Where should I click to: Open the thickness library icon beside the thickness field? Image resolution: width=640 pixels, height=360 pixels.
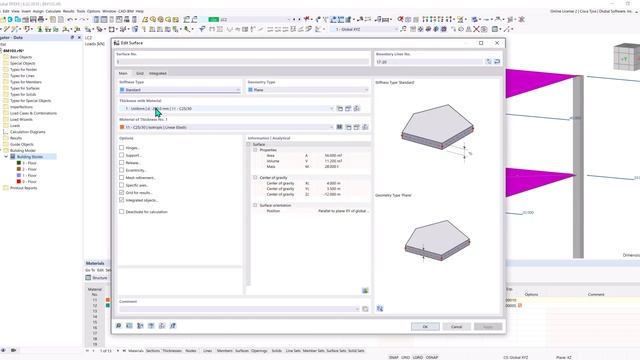[340, 109]
